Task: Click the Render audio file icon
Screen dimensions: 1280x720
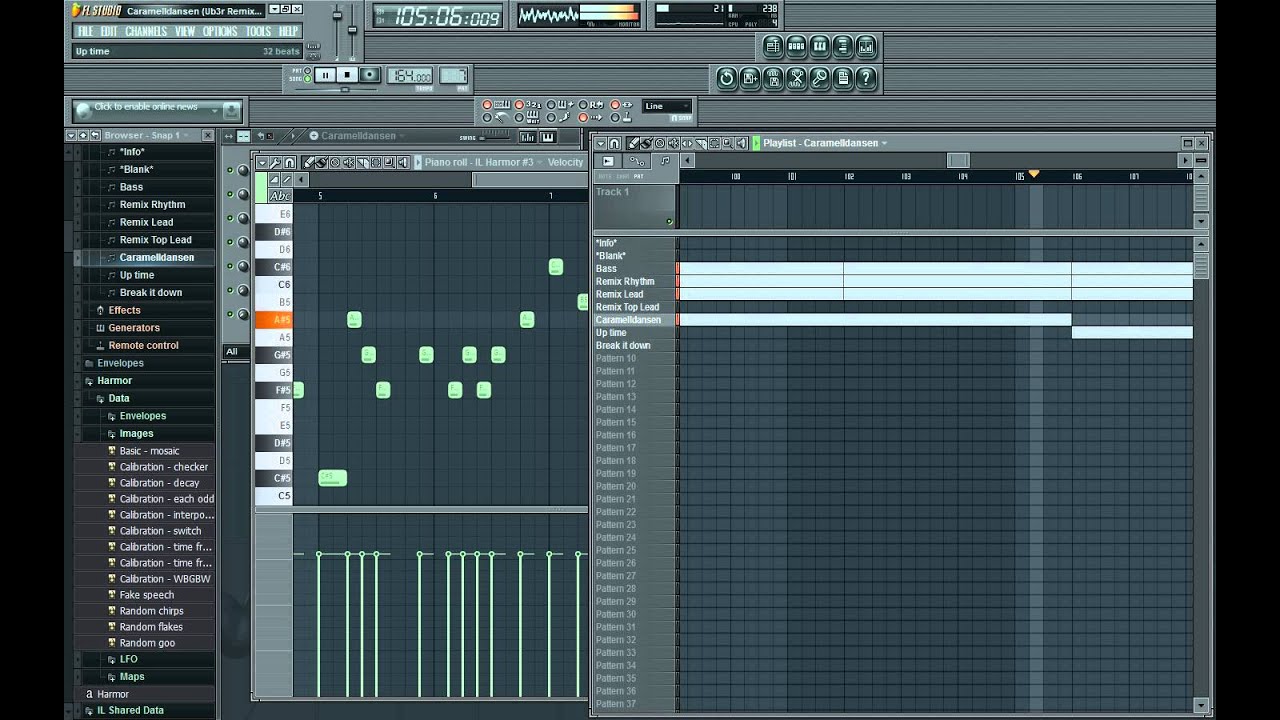Action: (773, 78)
